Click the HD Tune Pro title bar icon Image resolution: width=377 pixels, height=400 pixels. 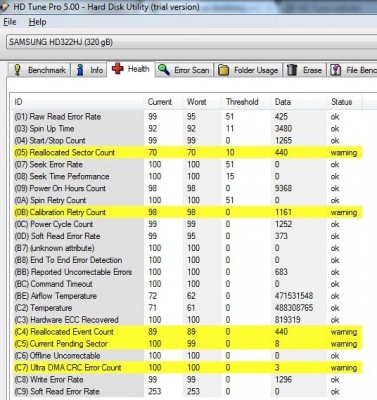[x=4, y=7]
